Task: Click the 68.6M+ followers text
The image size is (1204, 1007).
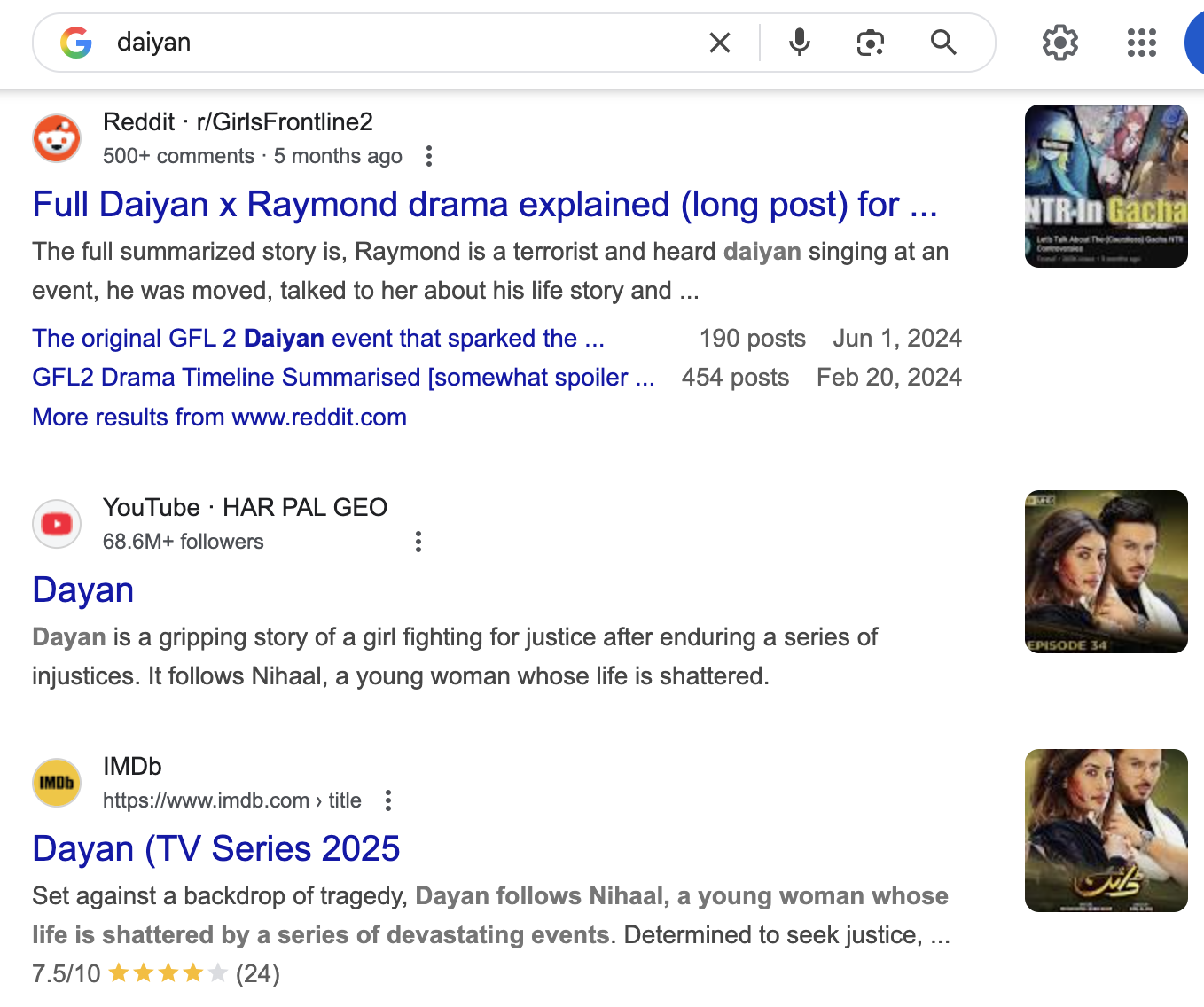Action: click(x=184, y=543)
